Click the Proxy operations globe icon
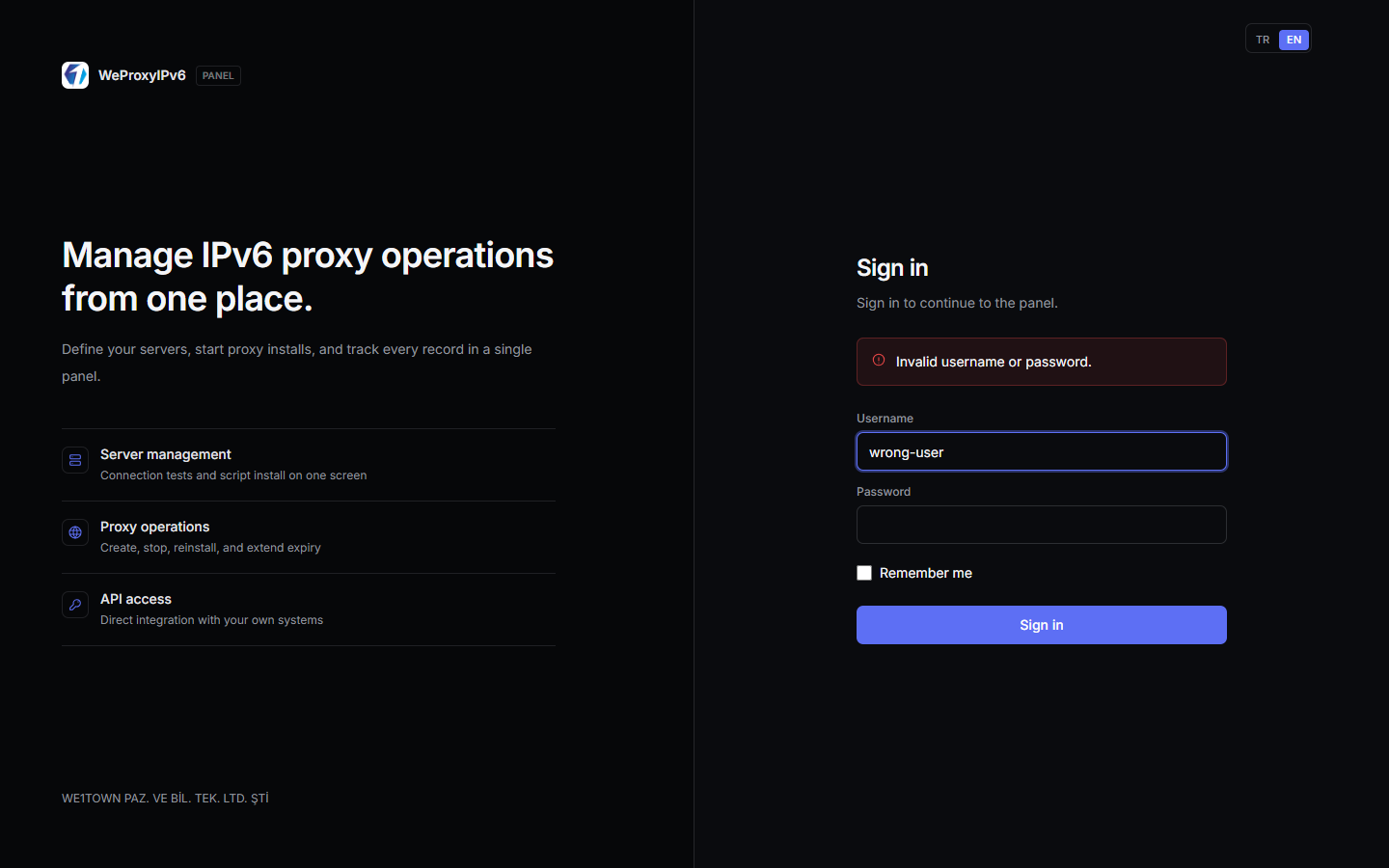Image resolution: width=1389 pixels, height=868 pixels. (75, 532)
